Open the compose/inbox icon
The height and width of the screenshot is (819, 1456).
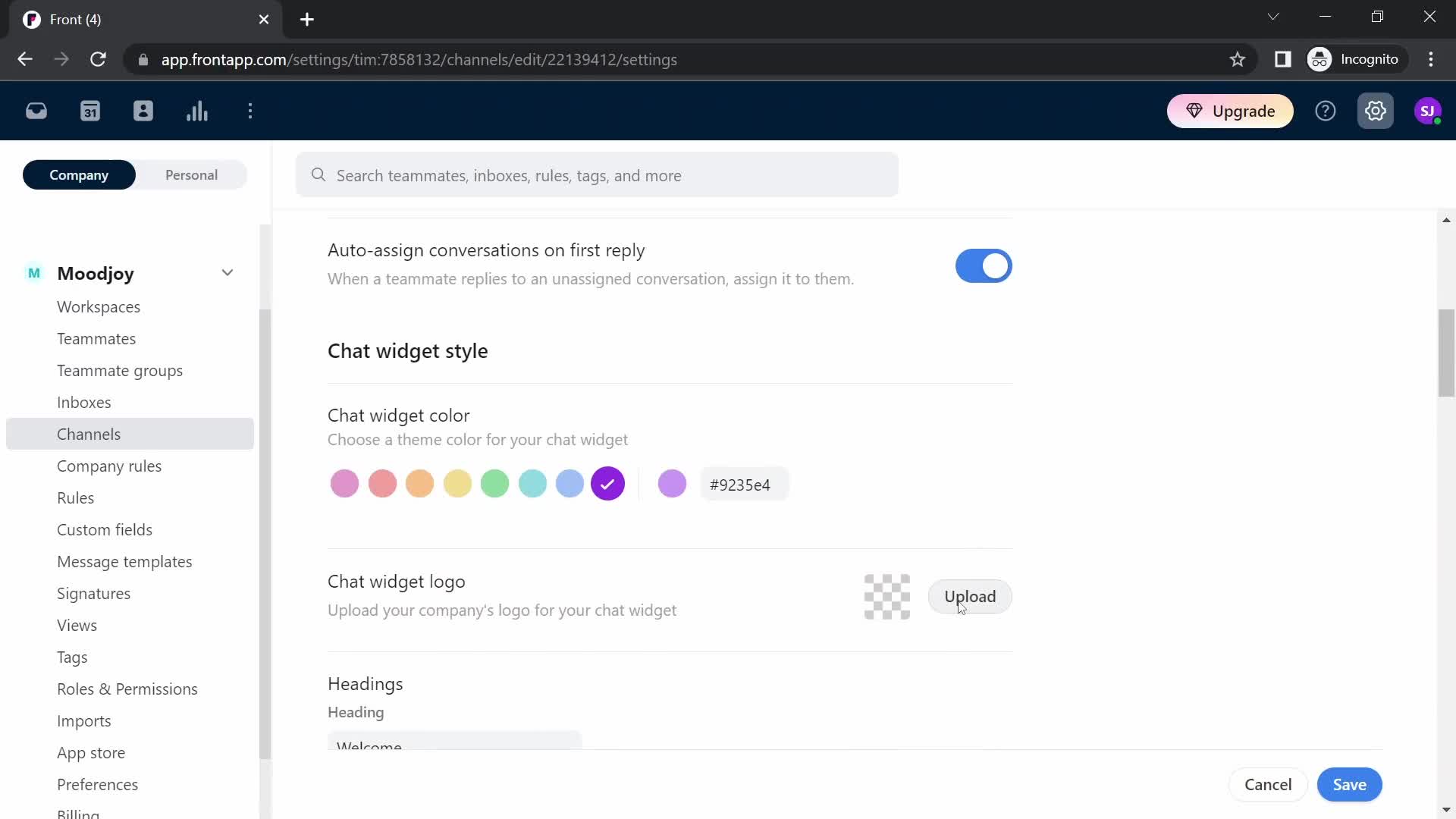[36, 111]
